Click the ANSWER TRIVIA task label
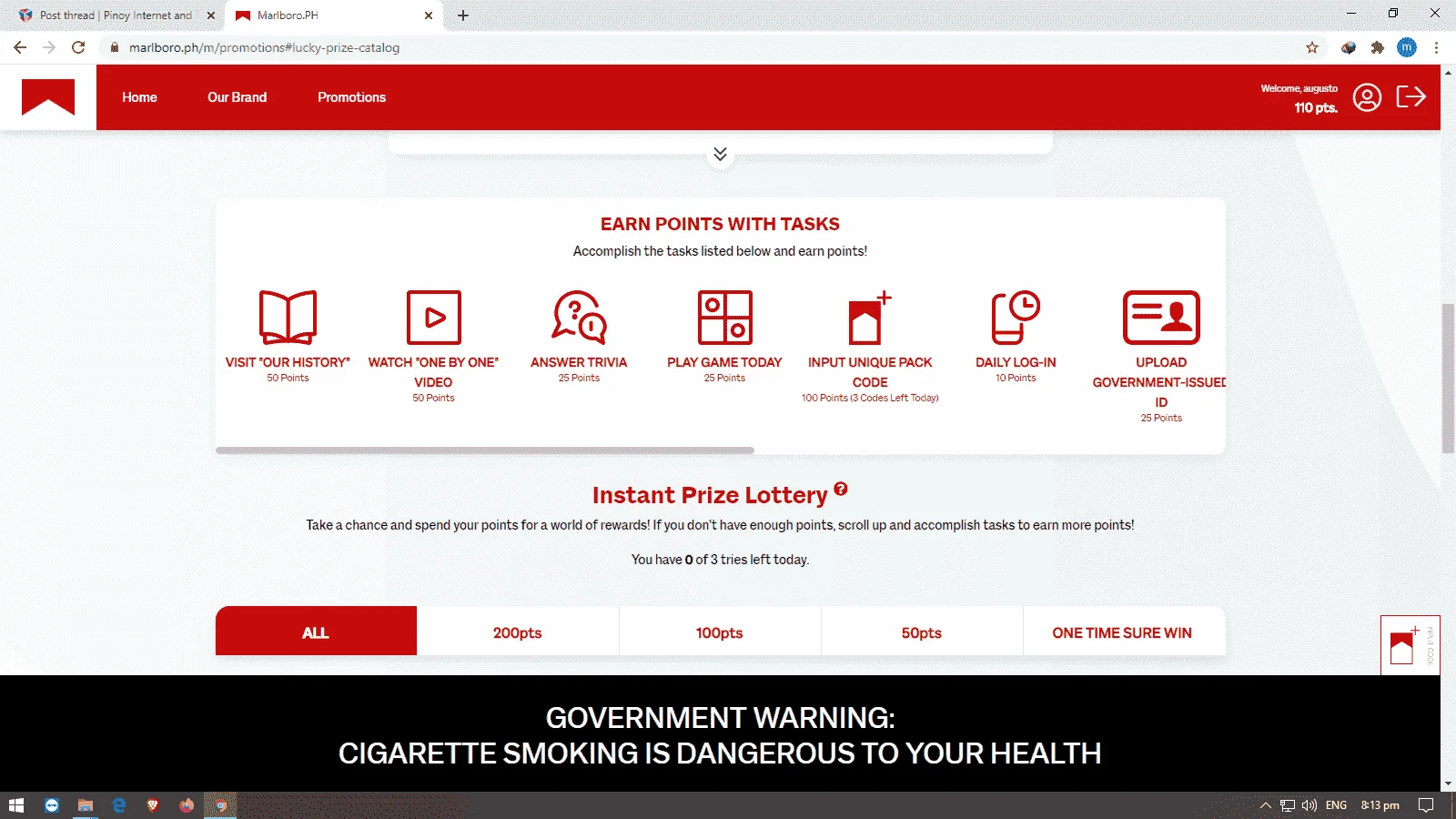Viewport: 1456px width, 819px height. click(x=579, y=362)
